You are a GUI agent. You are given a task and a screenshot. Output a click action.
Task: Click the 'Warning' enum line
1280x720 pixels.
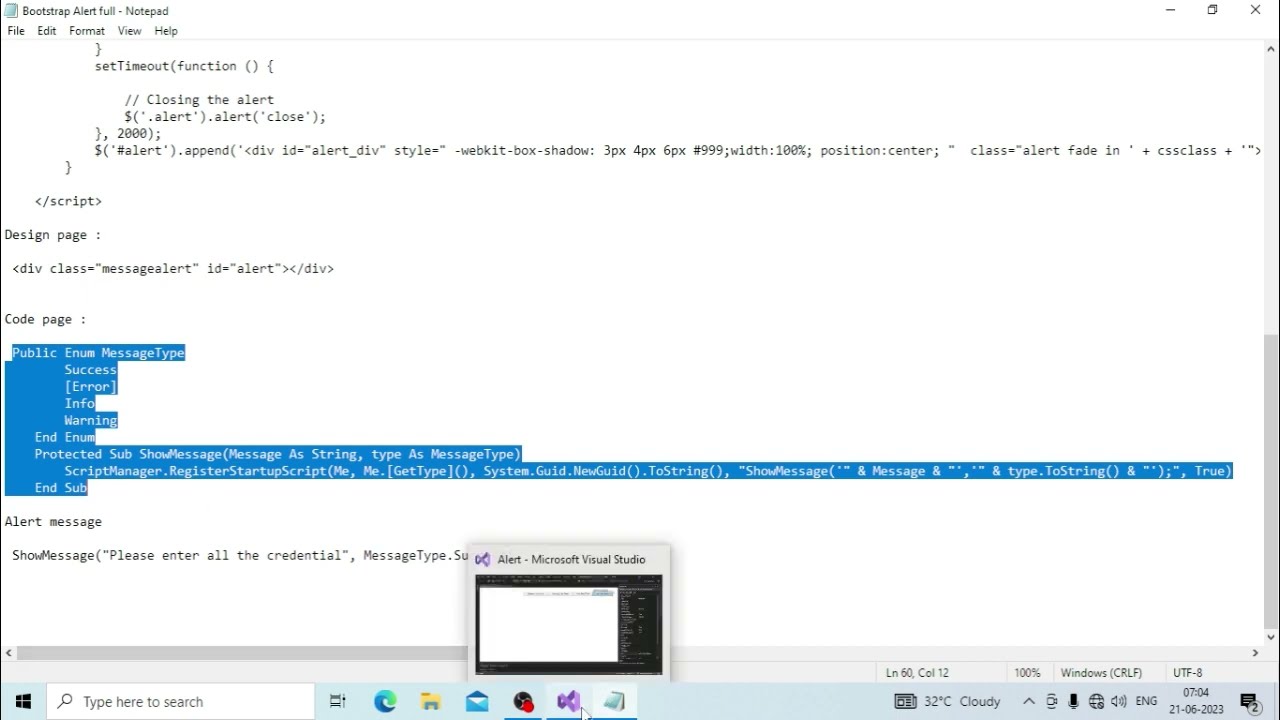(x=91, y=420)
